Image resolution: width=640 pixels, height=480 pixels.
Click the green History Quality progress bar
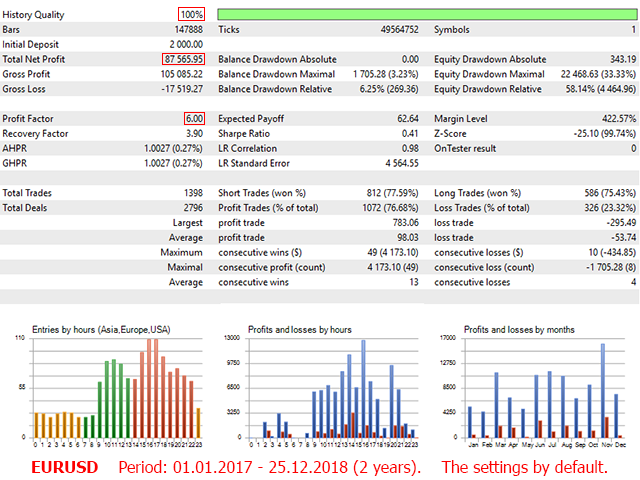click(x=427, y=15)
